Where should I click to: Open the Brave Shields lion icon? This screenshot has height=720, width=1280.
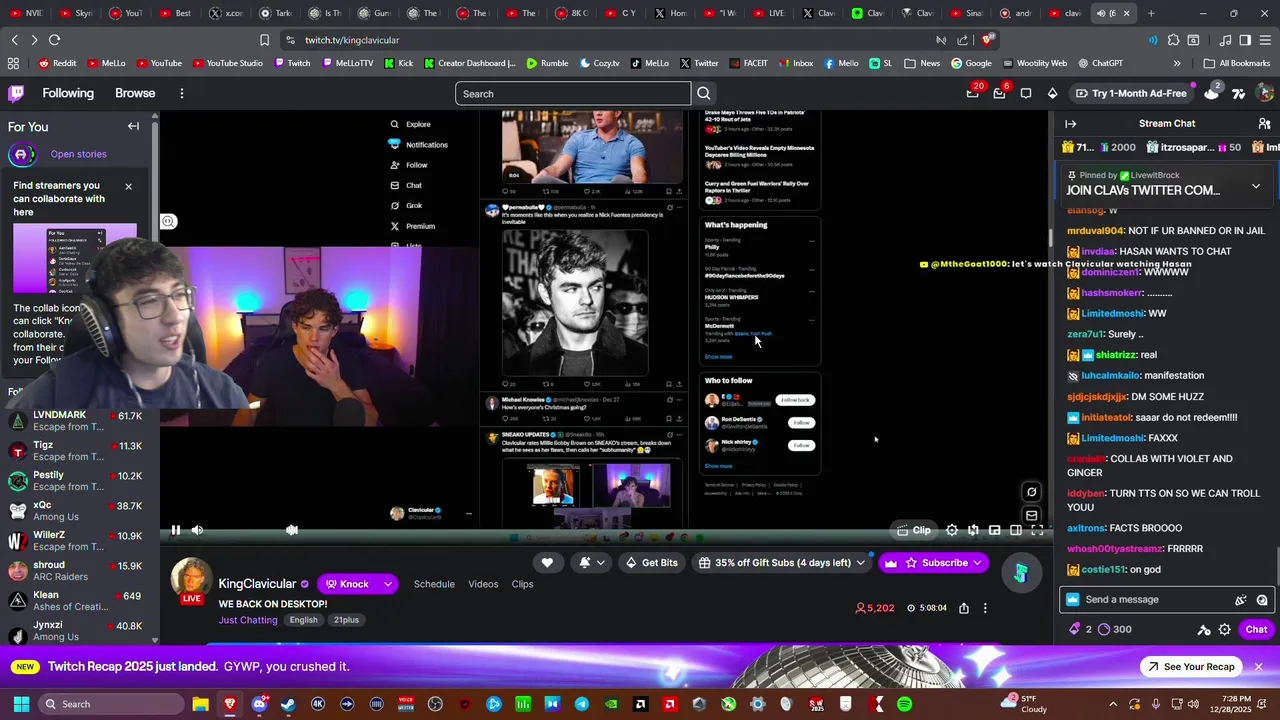[988, 40]
